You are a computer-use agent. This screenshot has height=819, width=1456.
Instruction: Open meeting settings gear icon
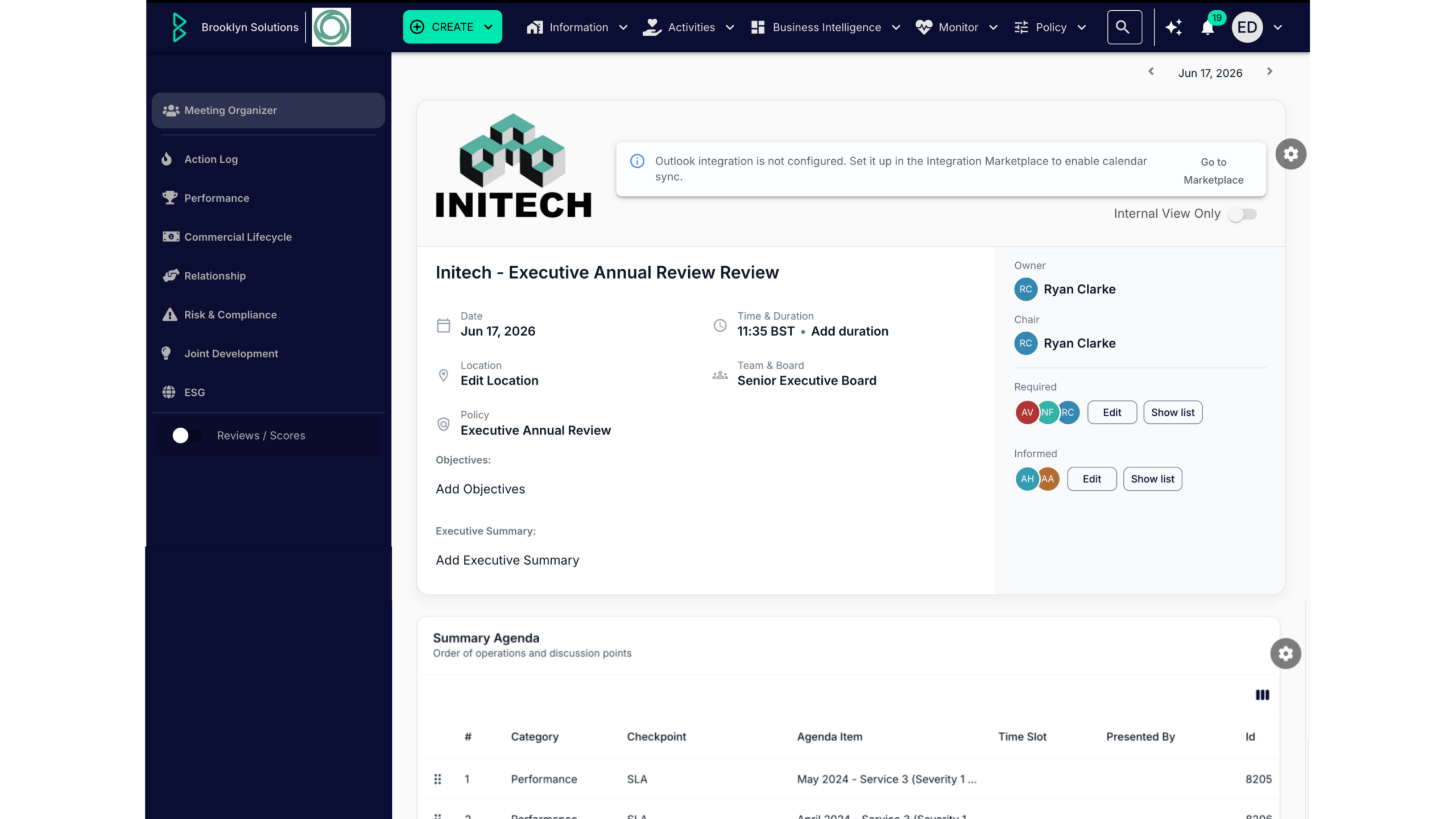point(1290,154)
